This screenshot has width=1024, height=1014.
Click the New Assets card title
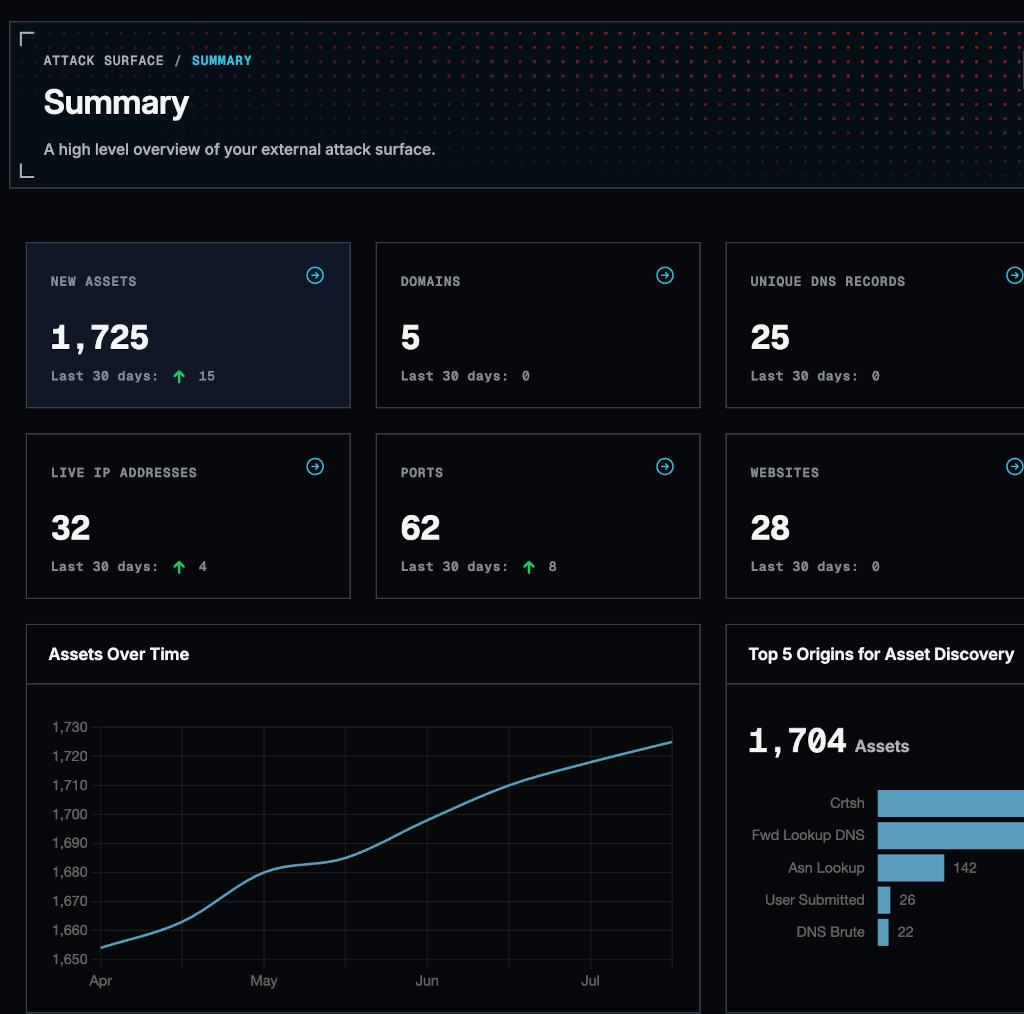pyautogui.click(x=93, y=281)
